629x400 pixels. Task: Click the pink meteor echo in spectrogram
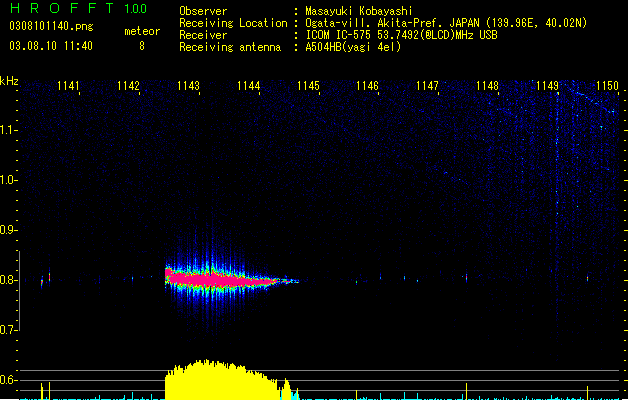click(x=221, y=278)
